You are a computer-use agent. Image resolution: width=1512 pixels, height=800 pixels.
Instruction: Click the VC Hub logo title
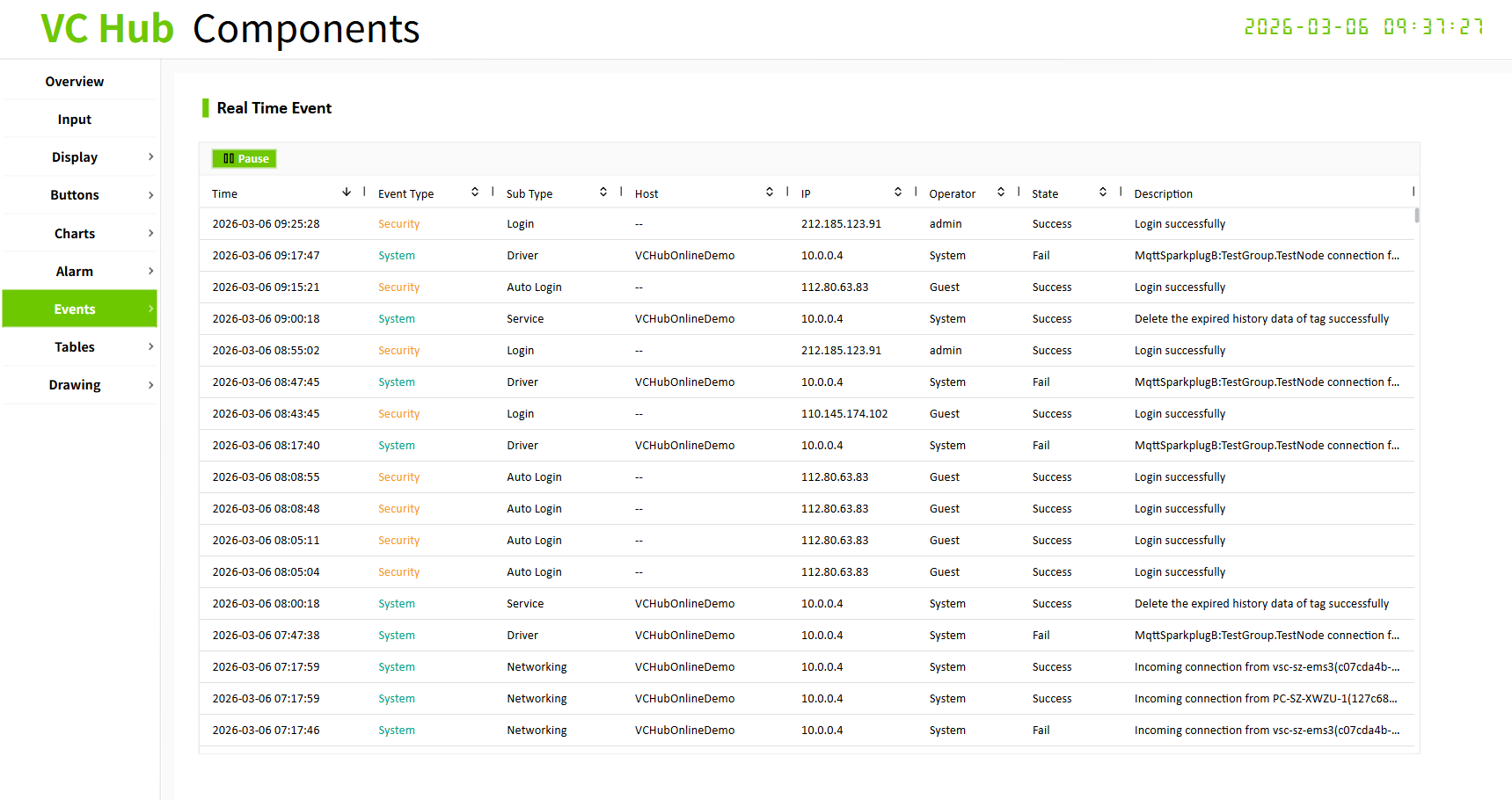pos(107,29)
